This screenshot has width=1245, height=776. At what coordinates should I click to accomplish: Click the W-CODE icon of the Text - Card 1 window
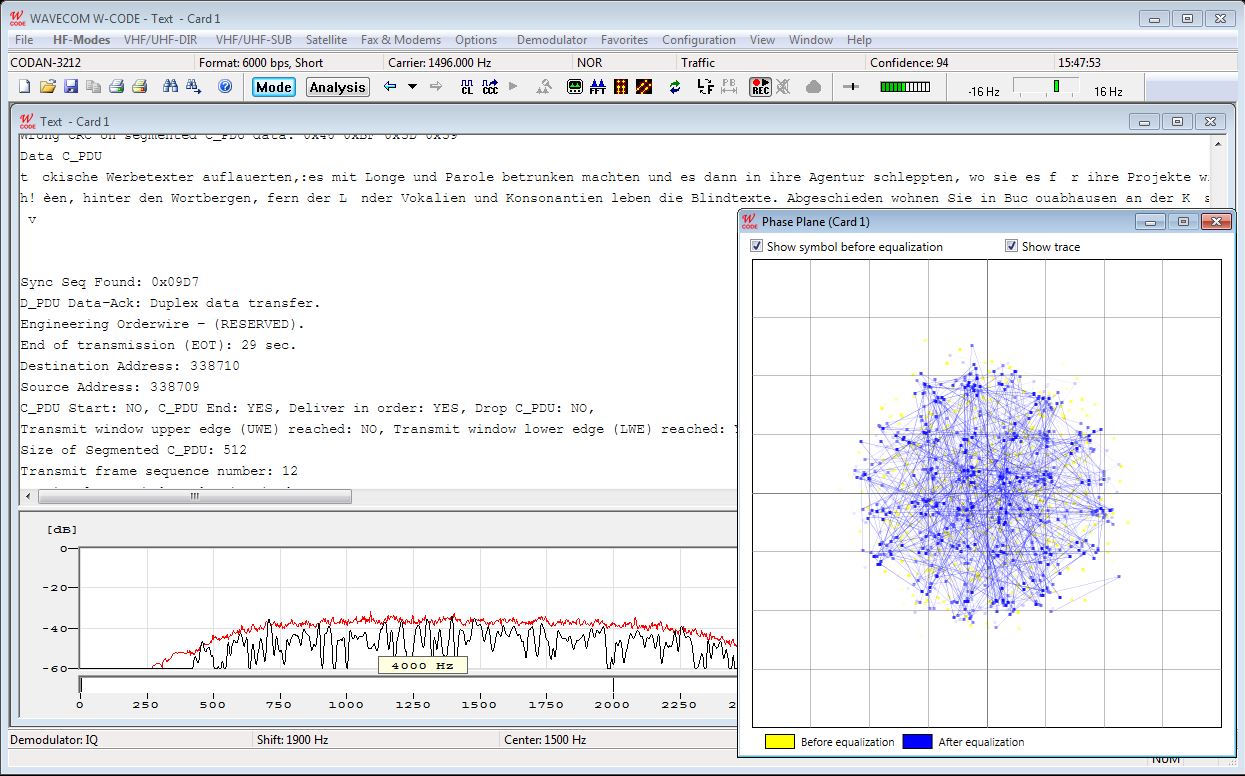[27, 121]
